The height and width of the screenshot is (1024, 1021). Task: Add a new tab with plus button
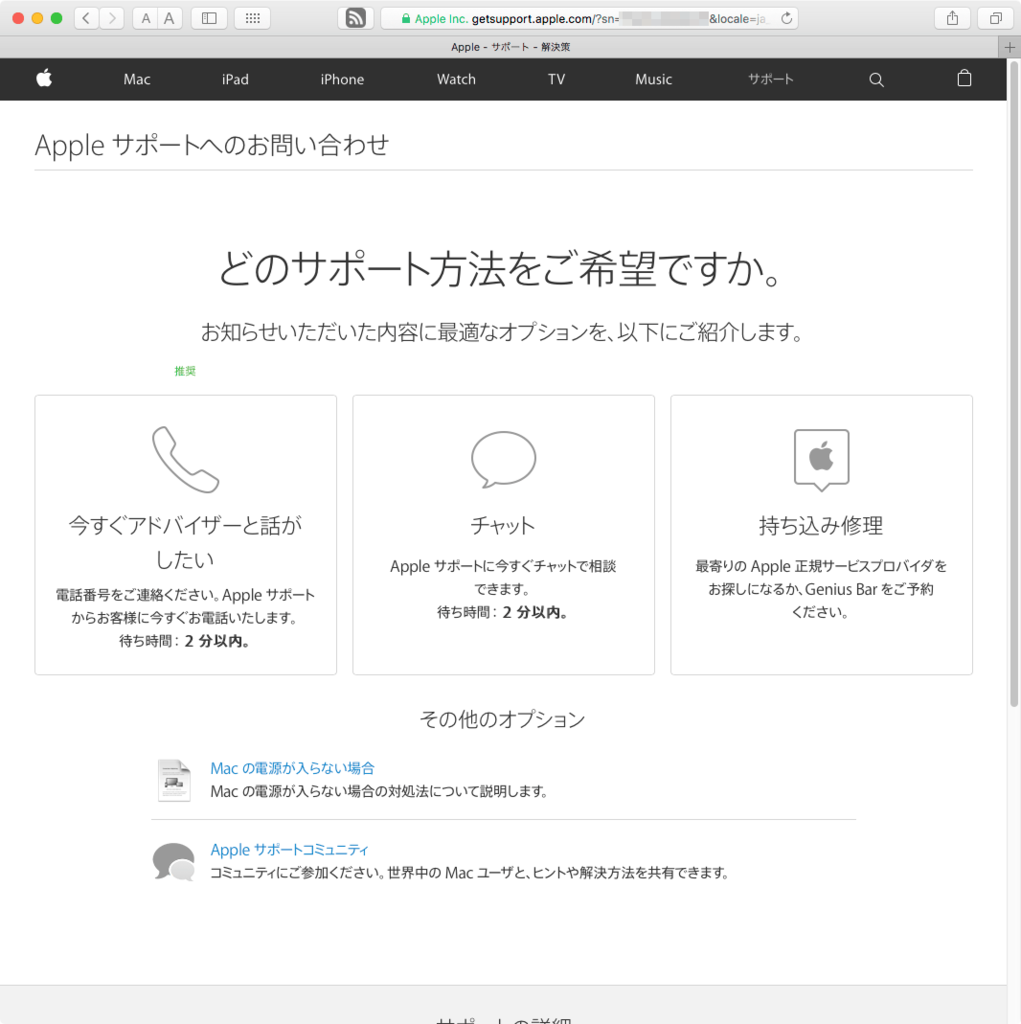coord(1010,47)
